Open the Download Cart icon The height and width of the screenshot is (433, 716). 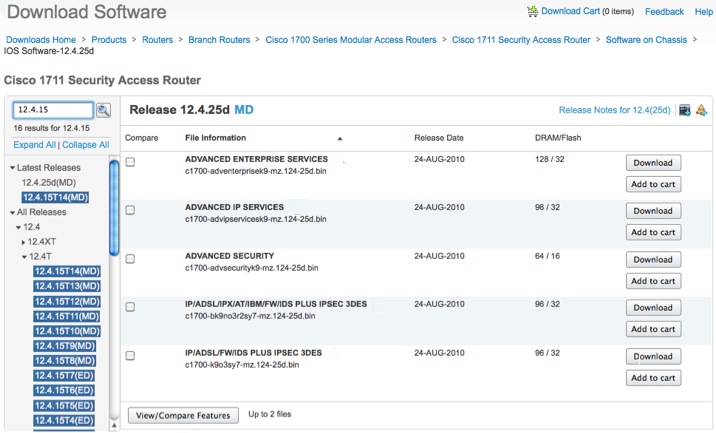(532, 11)
